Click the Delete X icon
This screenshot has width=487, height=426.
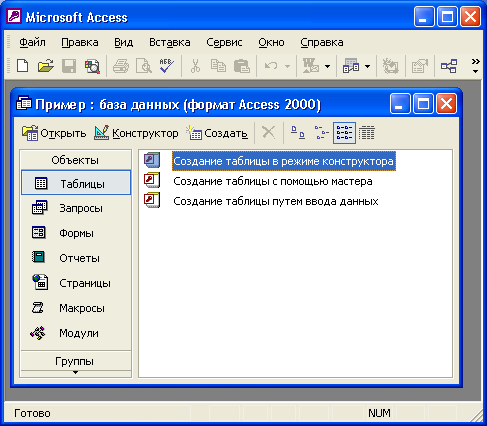pos(268,132)
